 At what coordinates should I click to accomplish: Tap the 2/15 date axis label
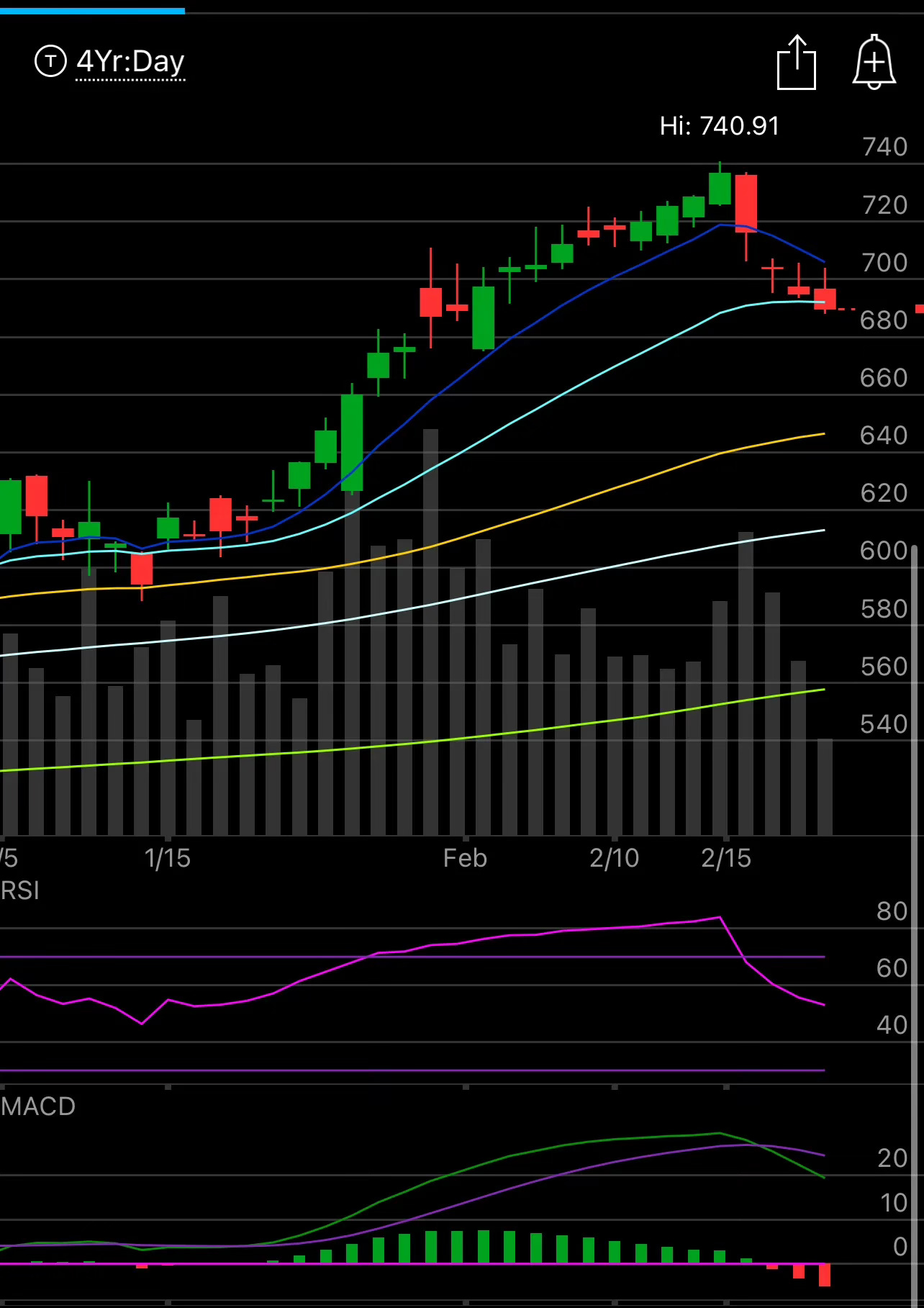[x=726, y=858]
